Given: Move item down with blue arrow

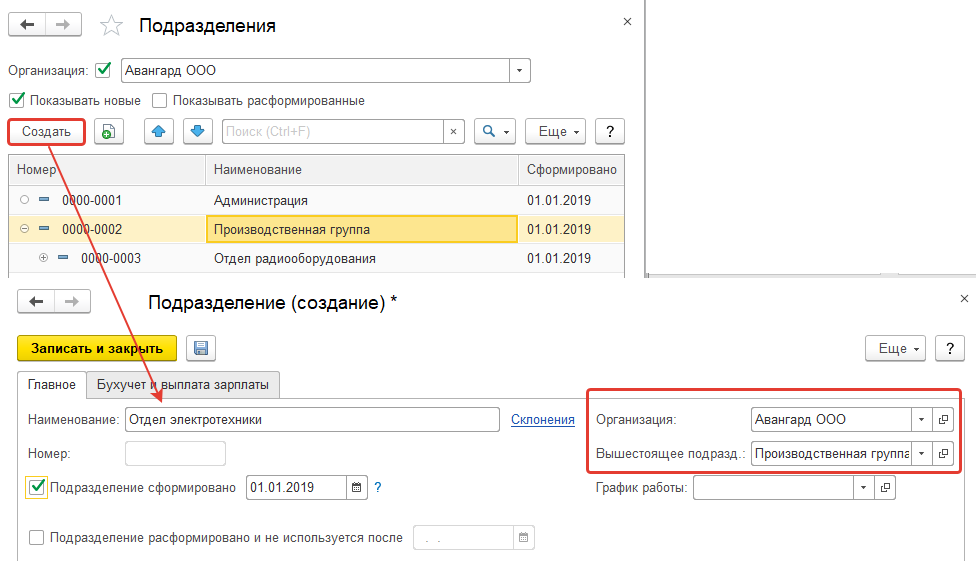Looking at the screenshot, I should point(197,132).
